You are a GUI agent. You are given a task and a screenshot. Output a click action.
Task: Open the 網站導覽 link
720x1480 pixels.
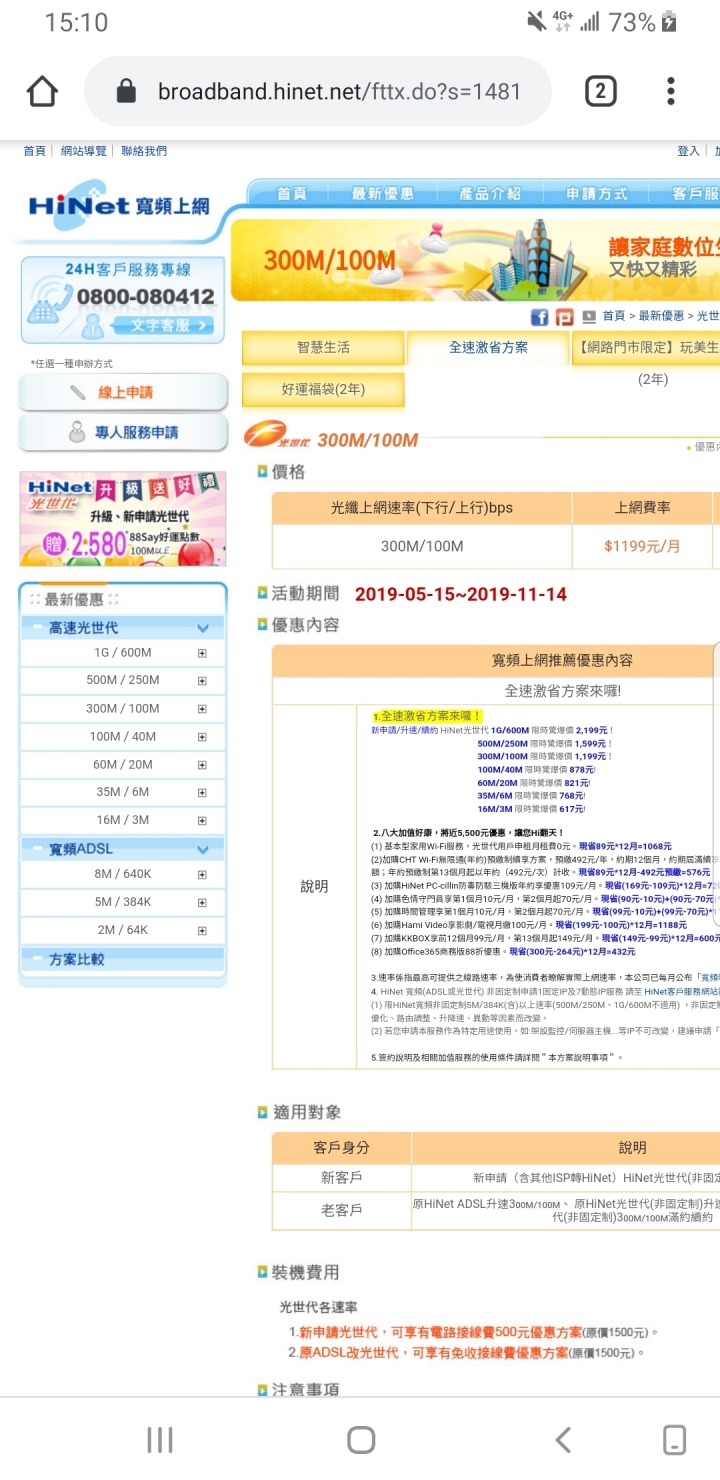[x=83, y=151]
